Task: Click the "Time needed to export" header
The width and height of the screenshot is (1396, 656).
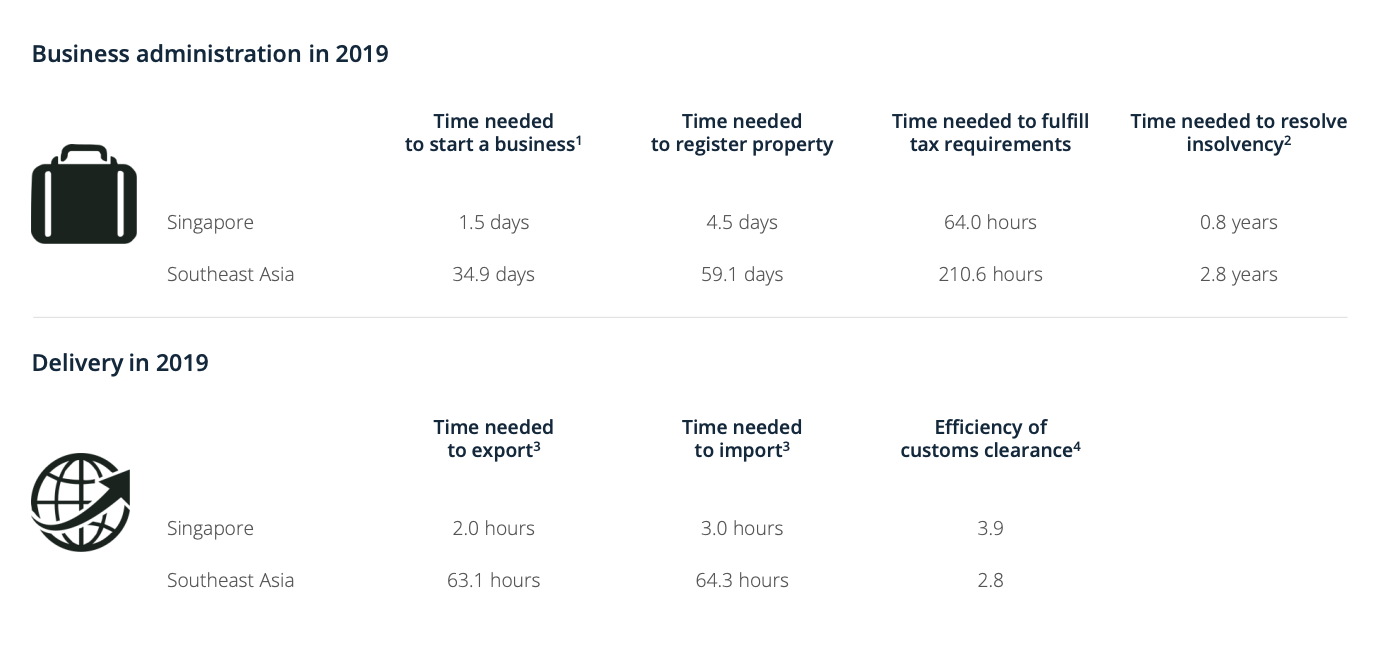Action: click(x=493, y=439)
